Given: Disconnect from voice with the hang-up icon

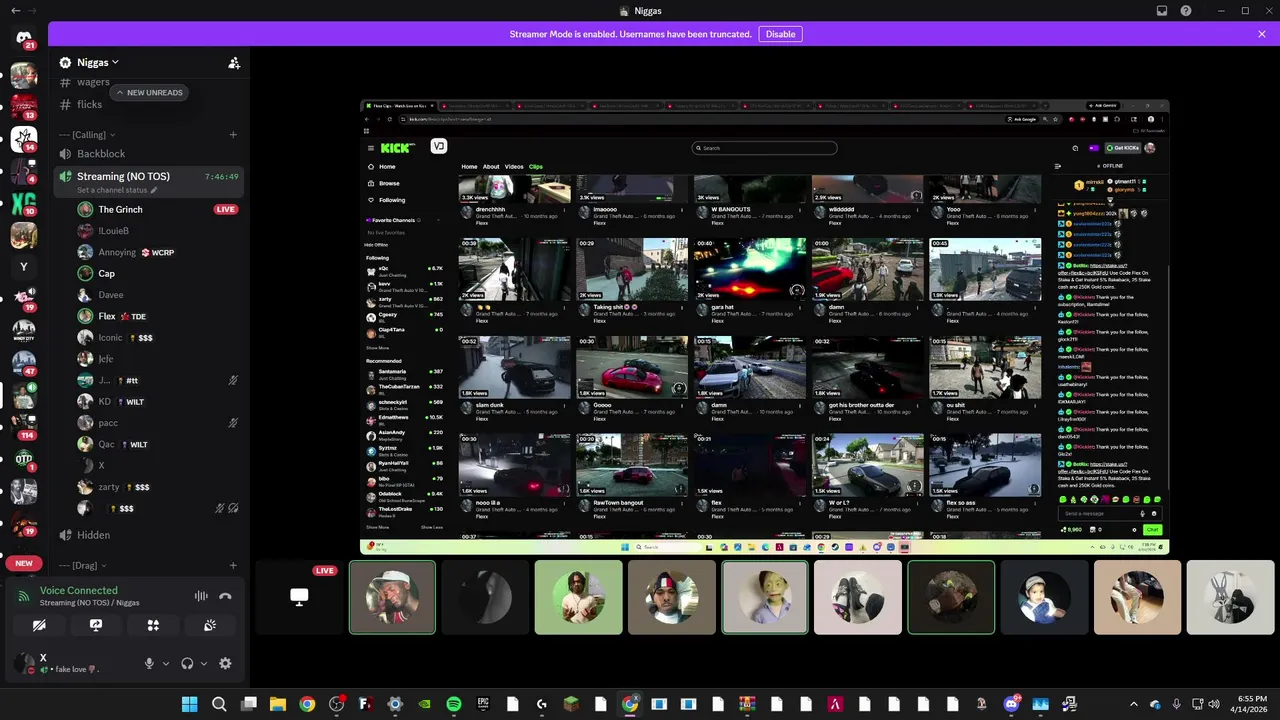Looking at the screenshot, I should coord(226,596).
